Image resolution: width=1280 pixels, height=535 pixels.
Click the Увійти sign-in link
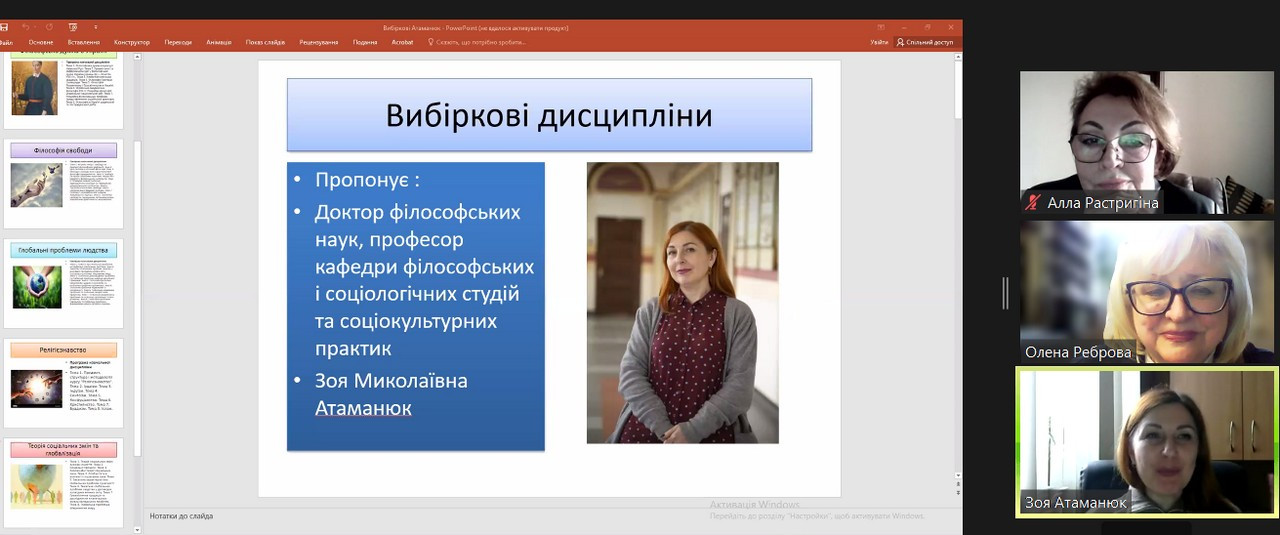879,42
